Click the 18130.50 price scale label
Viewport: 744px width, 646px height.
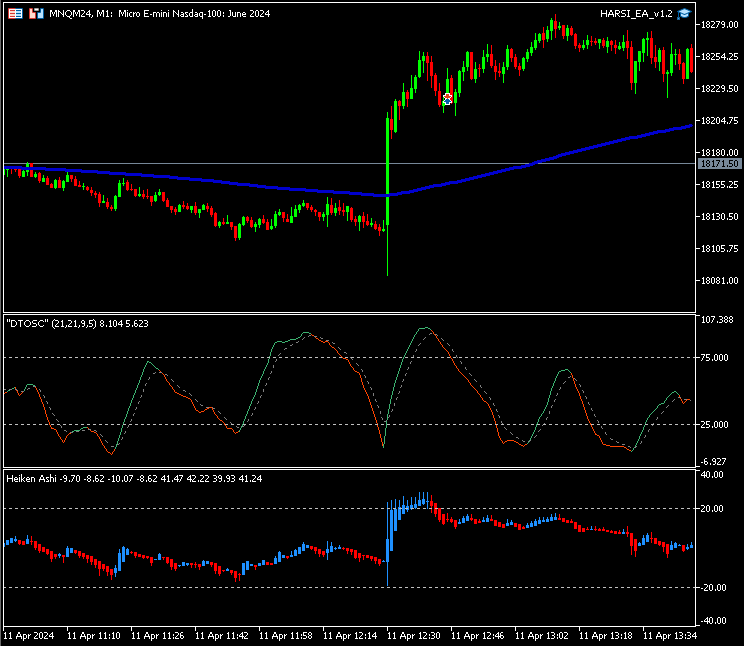[x=719, y=216]
